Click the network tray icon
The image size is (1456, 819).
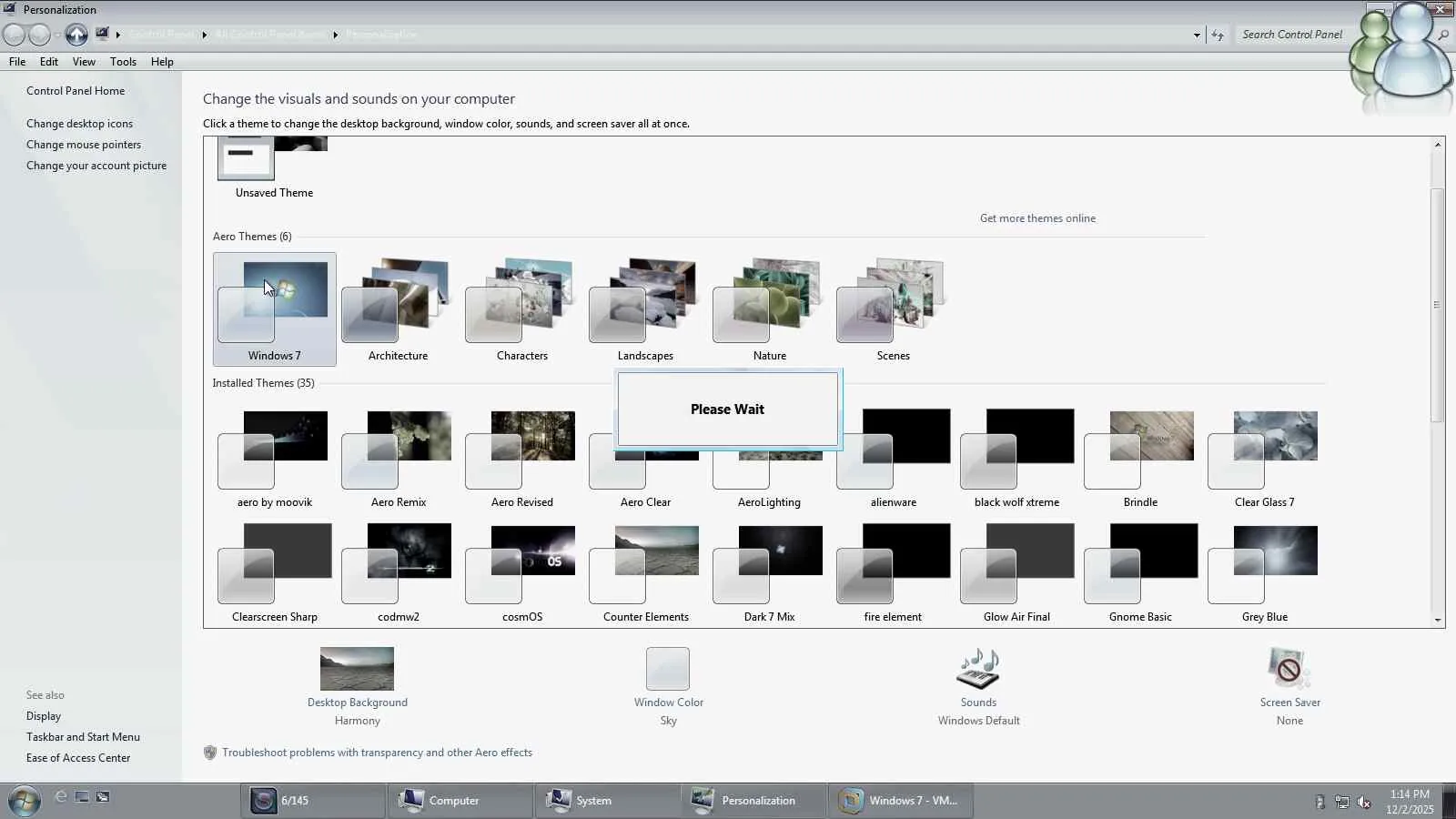pyautogui.click(x=1342, y=802)
